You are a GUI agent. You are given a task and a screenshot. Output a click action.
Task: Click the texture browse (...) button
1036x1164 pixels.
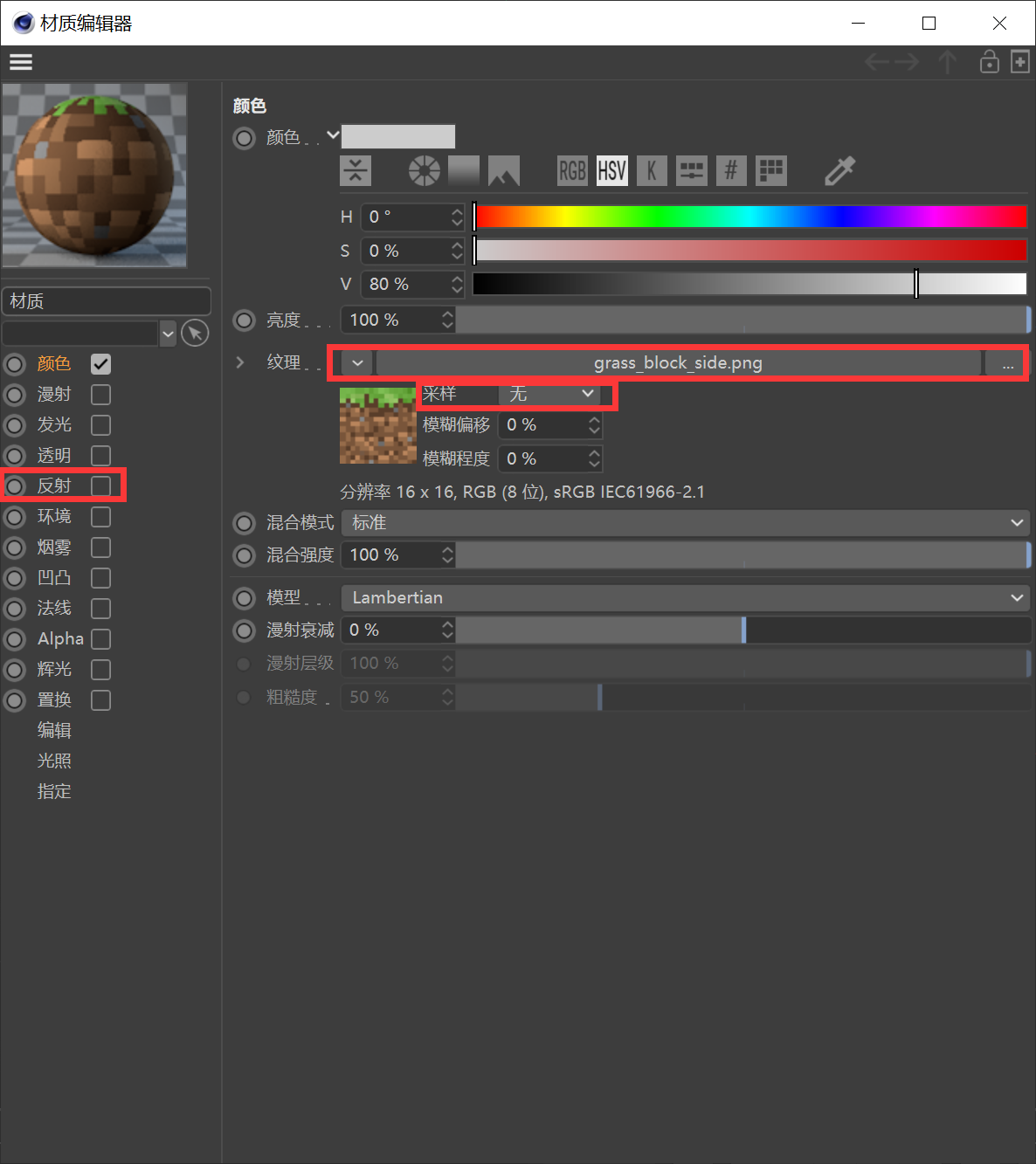pos(1007,363)
